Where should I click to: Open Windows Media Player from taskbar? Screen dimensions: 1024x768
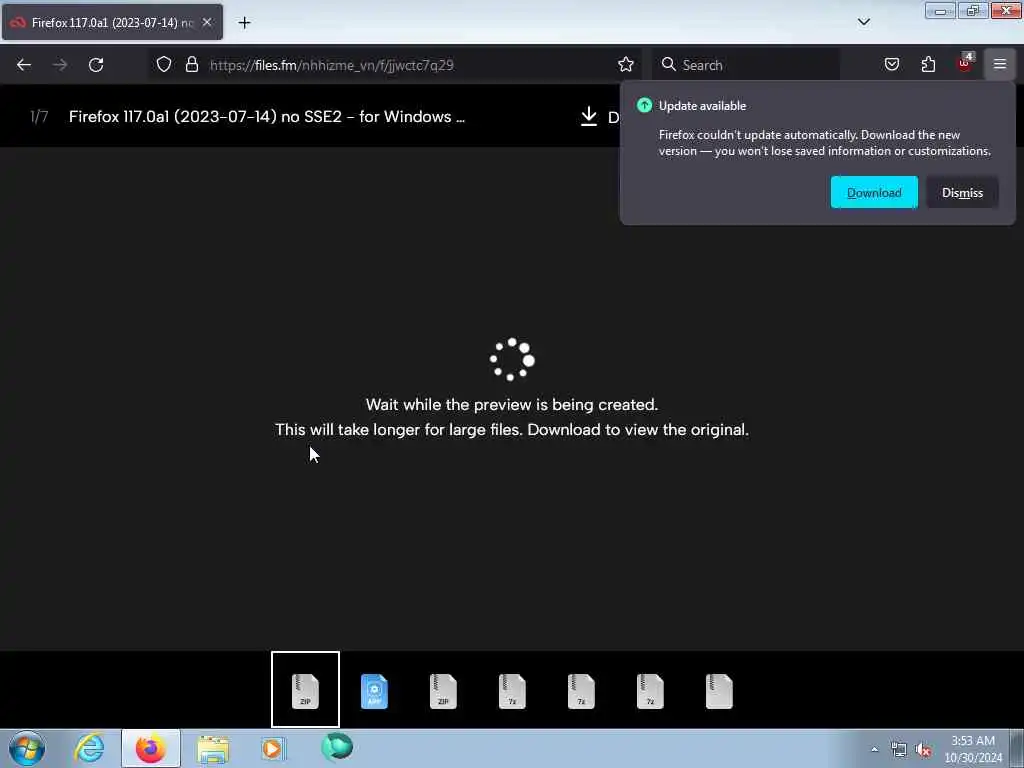click(274, 748)
